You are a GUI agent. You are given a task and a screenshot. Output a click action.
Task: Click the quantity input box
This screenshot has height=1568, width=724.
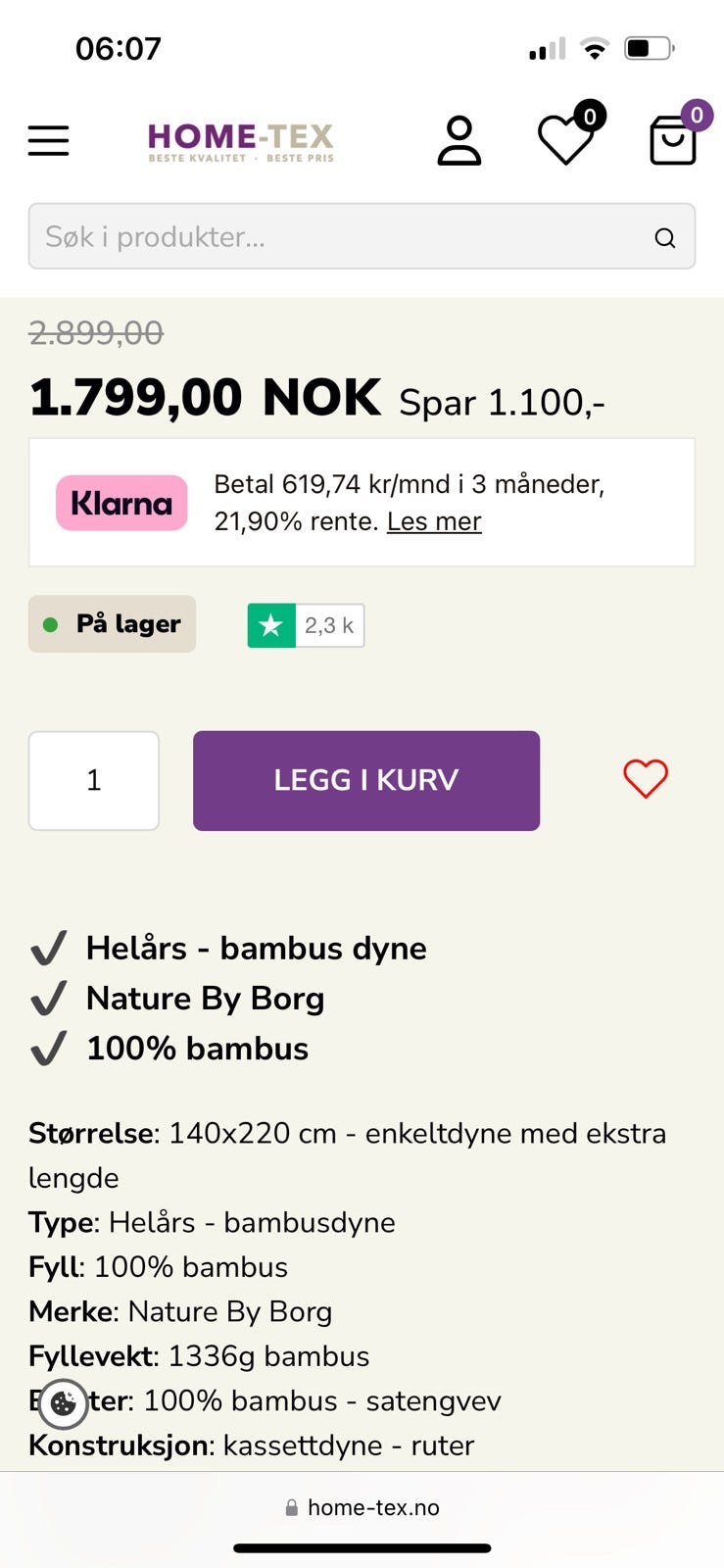[x=94, y=780]
